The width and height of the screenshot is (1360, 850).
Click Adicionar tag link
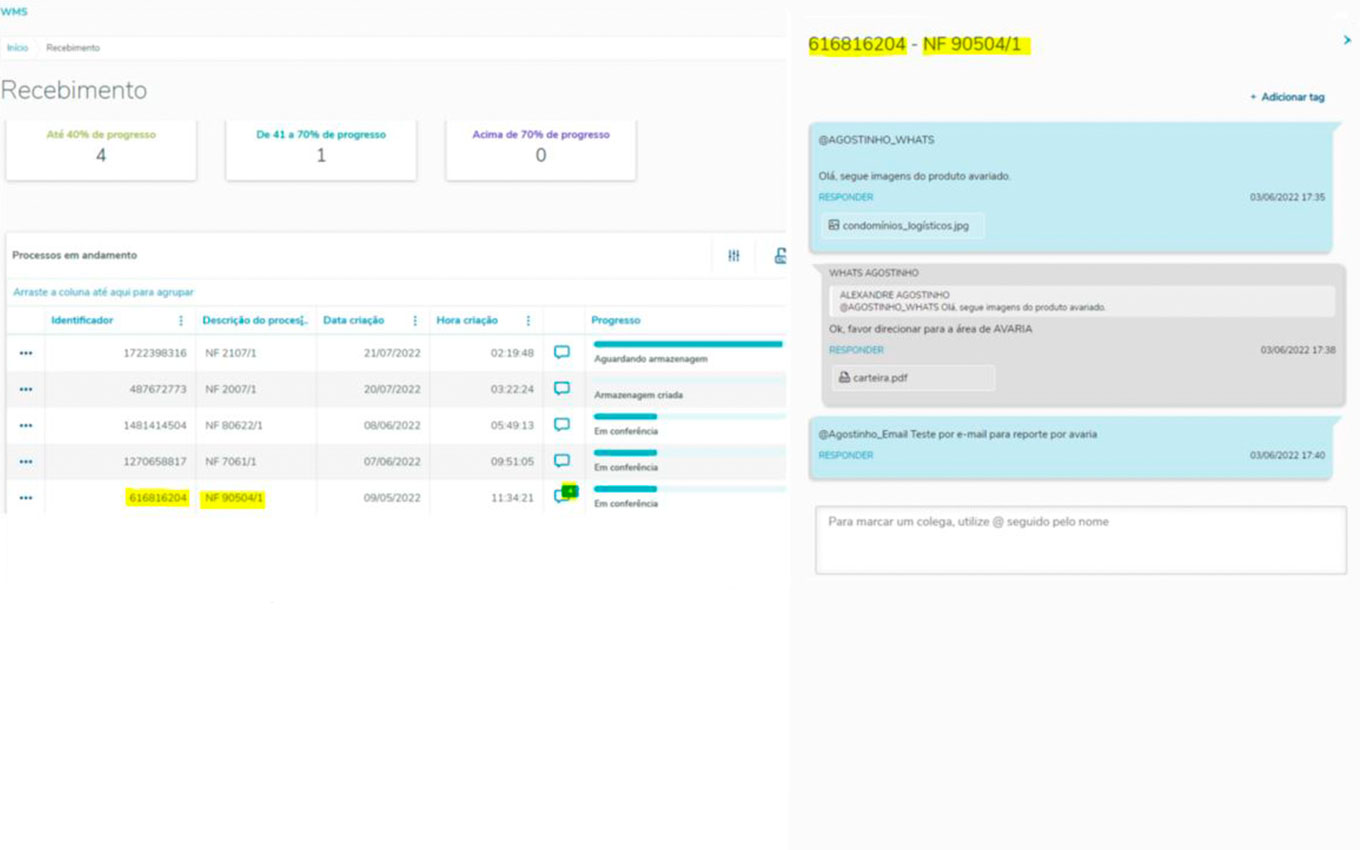[1287, 97]
